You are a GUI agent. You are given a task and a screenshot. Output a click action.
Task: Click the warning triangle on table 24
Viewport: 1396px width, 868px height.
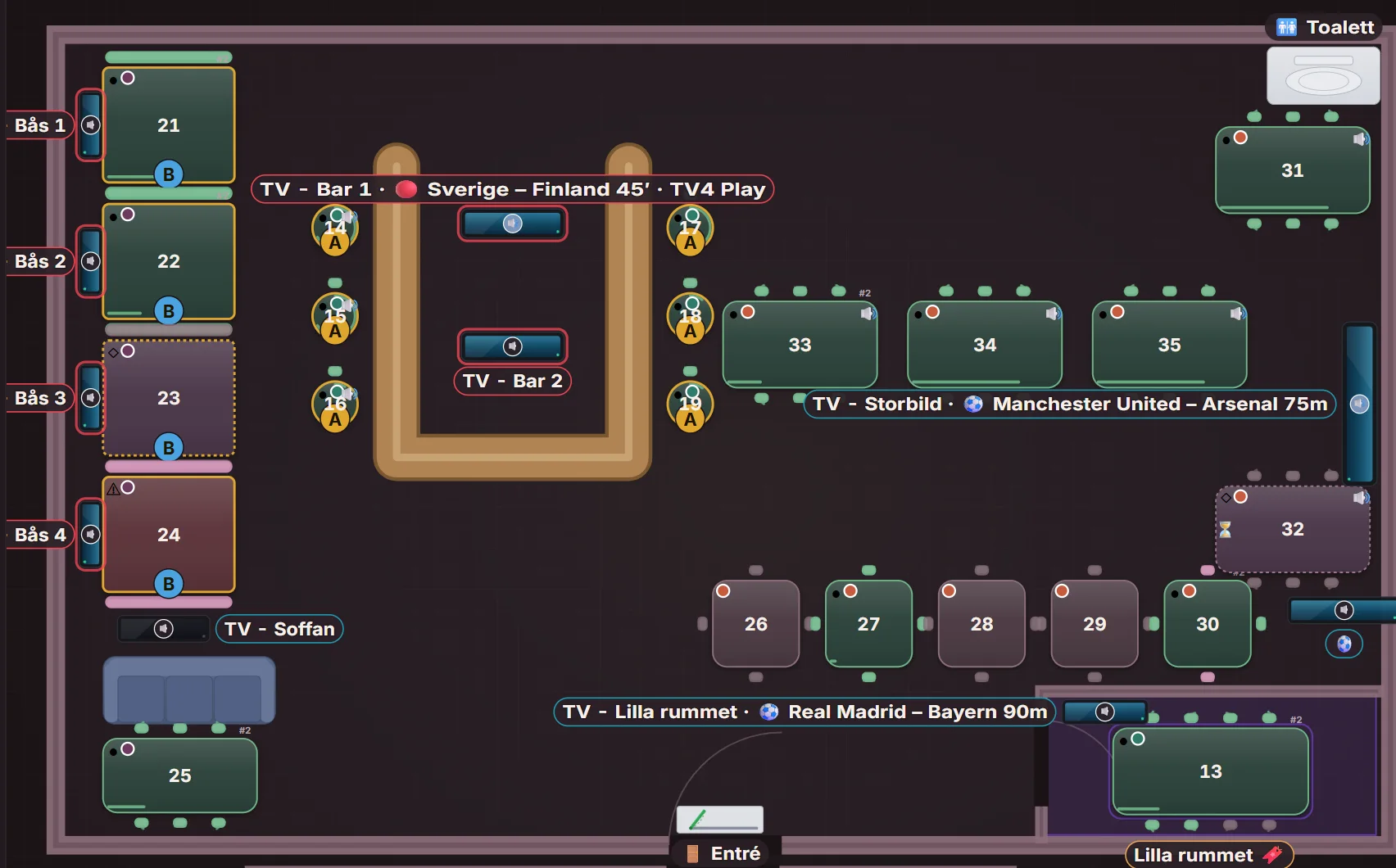(x=113, y=489)
